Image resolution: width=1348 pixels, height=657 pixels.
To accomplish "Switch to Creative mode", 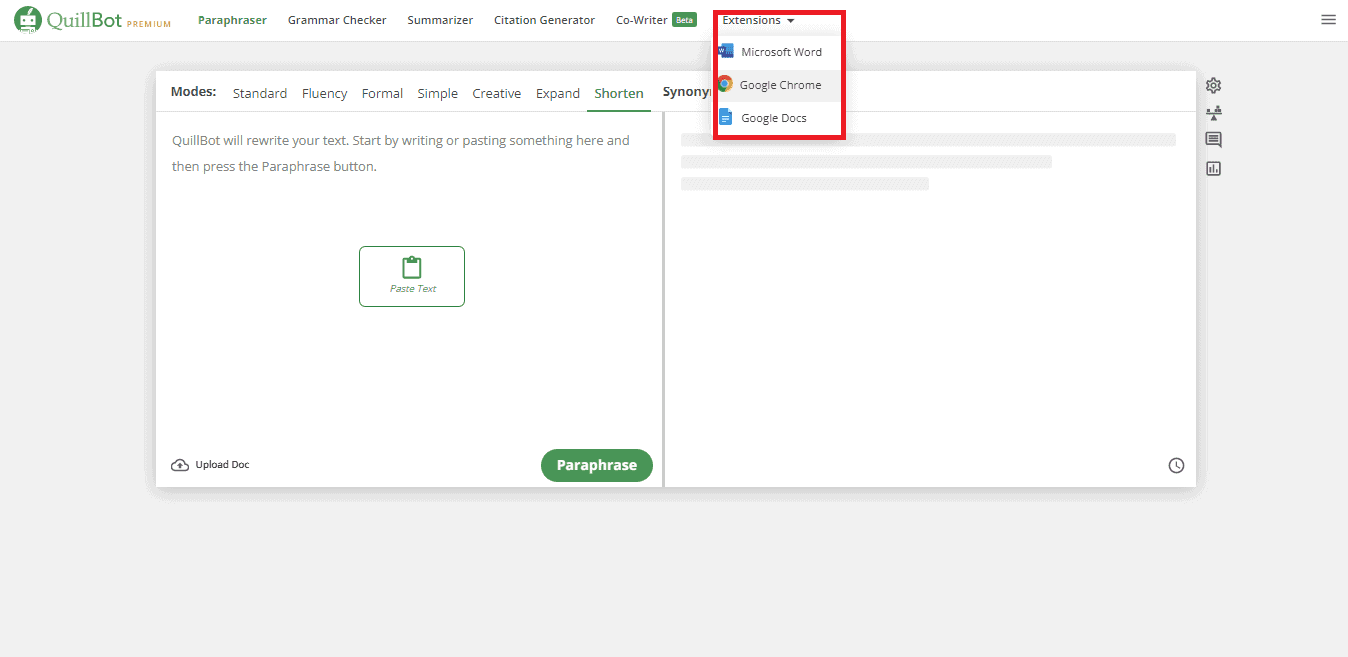I will (x=497, y=93).
